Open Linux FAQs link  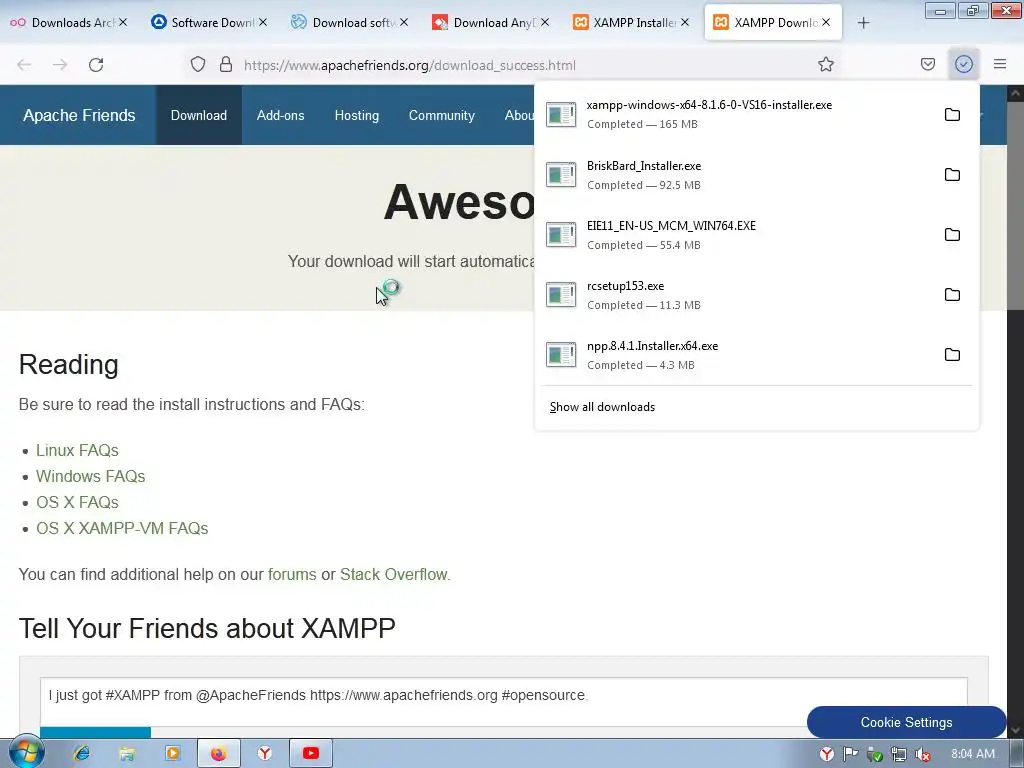[x=77, y=450]
